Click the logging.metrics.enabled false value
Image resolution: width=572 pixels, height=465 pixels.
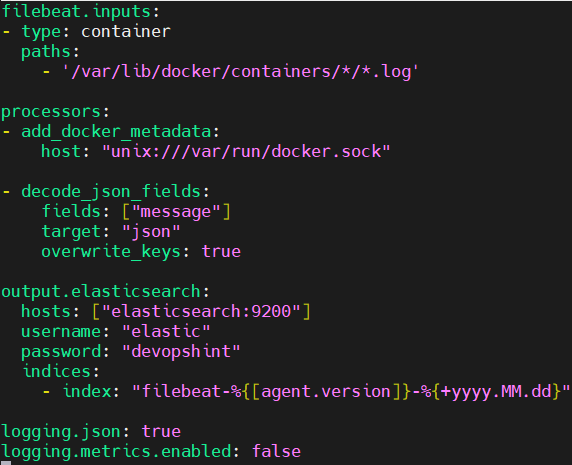(276, 451)
